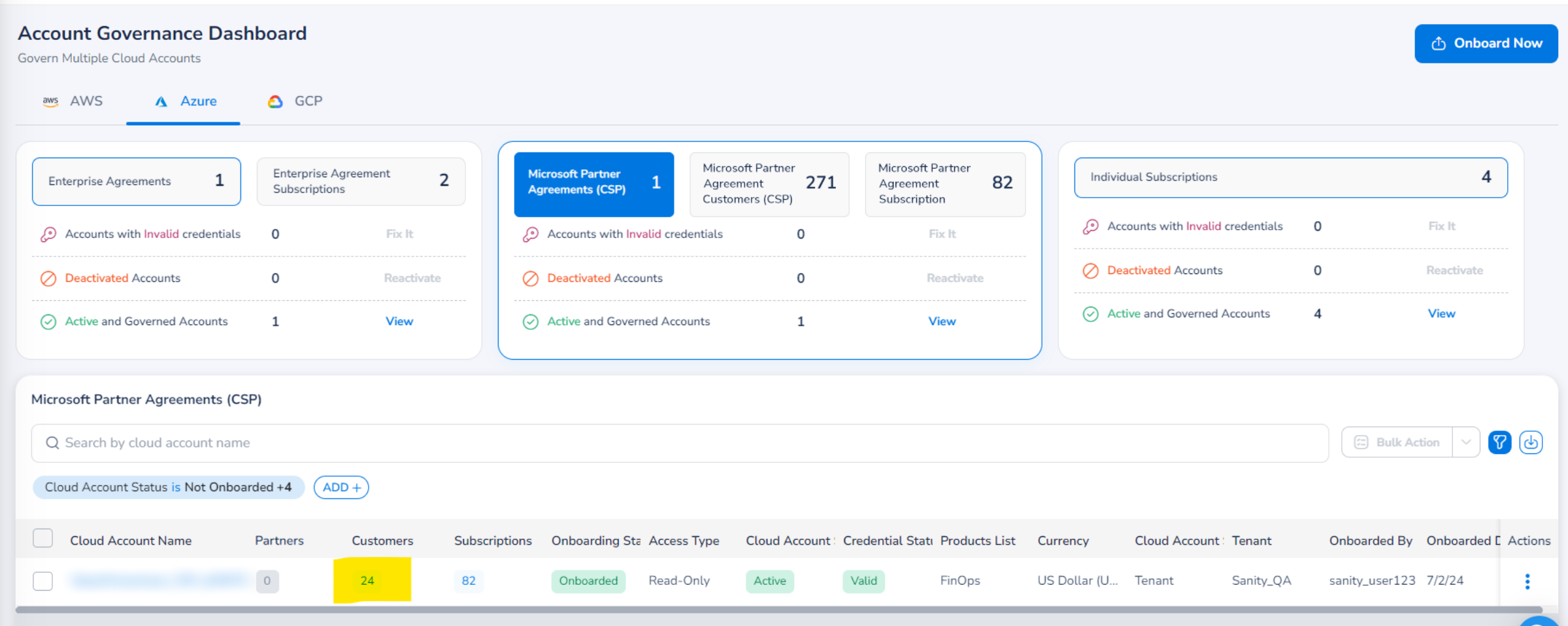Screen dimensions: 1568x626
Task: Click the Onboard Now button
Action: (1486, 43)
